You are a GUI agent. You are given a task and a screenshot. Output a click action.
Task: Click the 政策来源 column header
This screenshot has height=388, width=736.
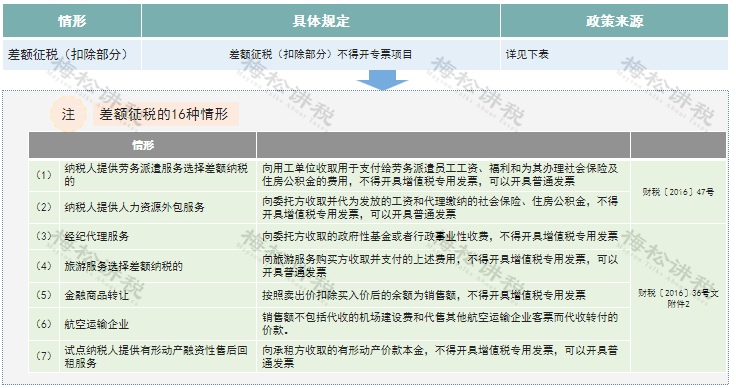[614, 21]
